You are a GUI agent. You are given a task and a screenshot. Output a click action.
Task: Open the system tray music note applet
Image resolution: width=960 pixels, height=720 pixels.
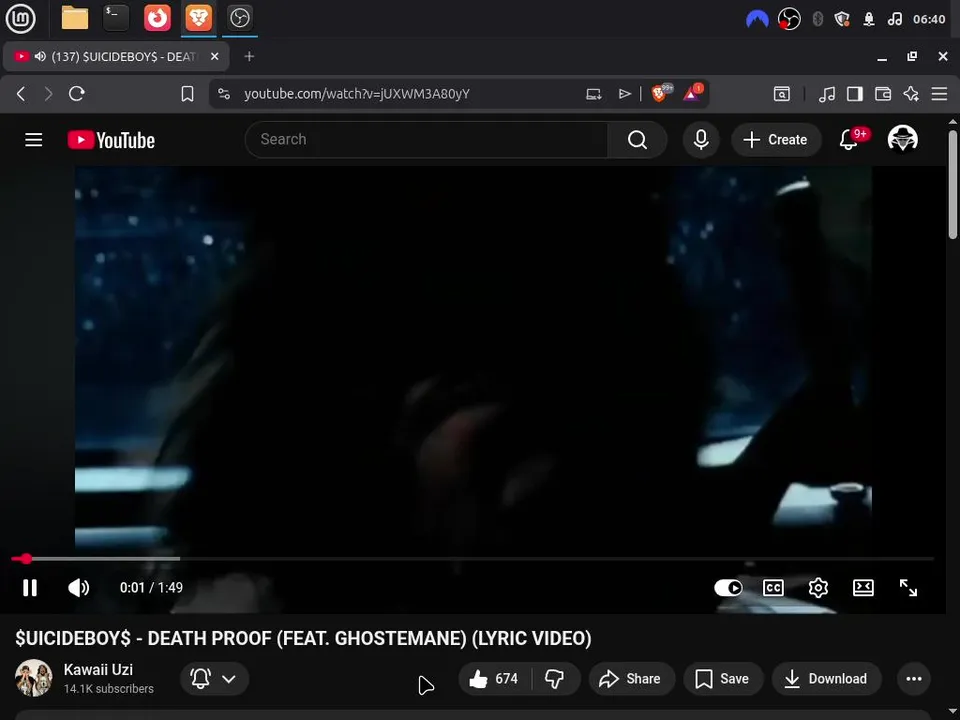tap(894, 20)
